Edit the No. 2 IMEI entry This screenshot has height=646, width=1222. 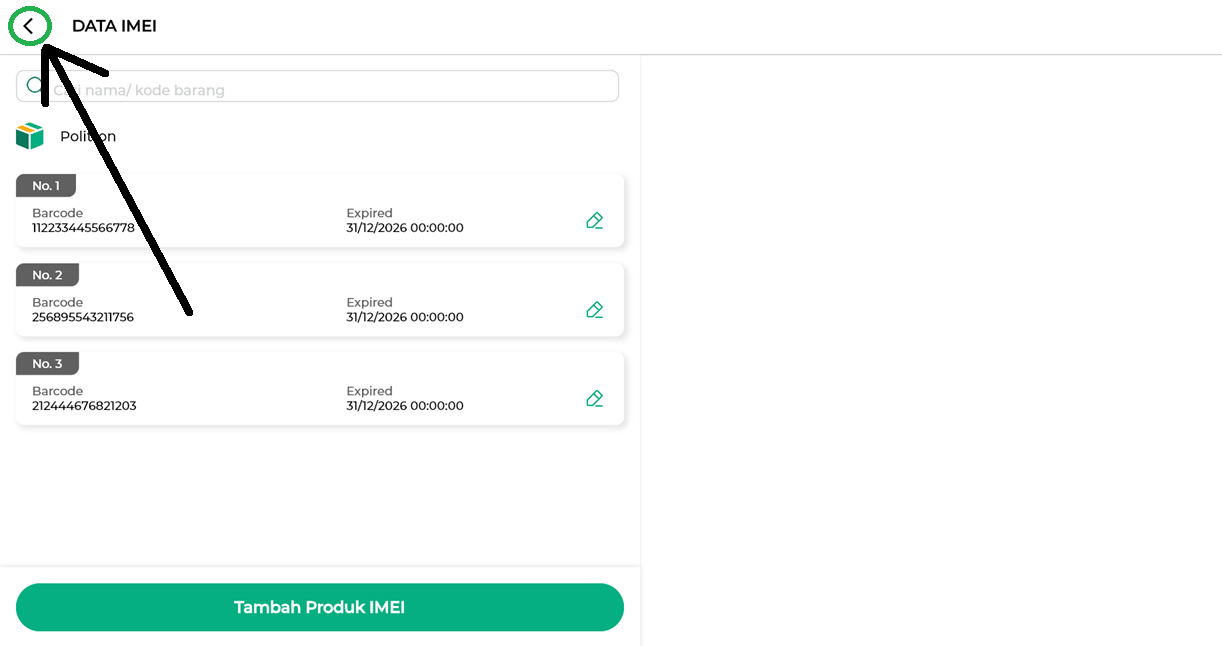pos(594,310)
